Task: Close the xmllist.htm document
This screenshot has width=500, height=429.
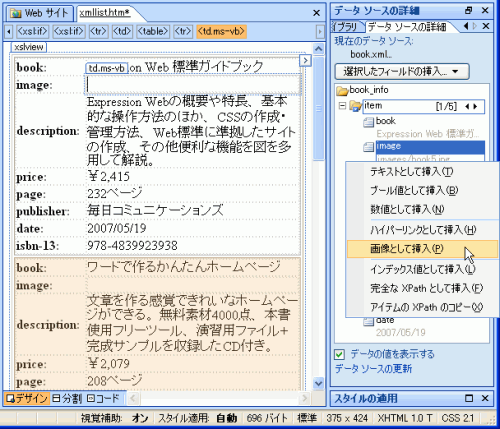Action: coord(316,13)
